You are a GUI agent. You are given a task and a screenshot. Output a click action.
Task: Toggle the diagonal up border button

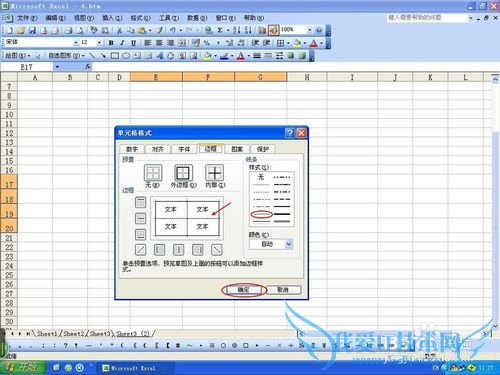click(141, 250)
